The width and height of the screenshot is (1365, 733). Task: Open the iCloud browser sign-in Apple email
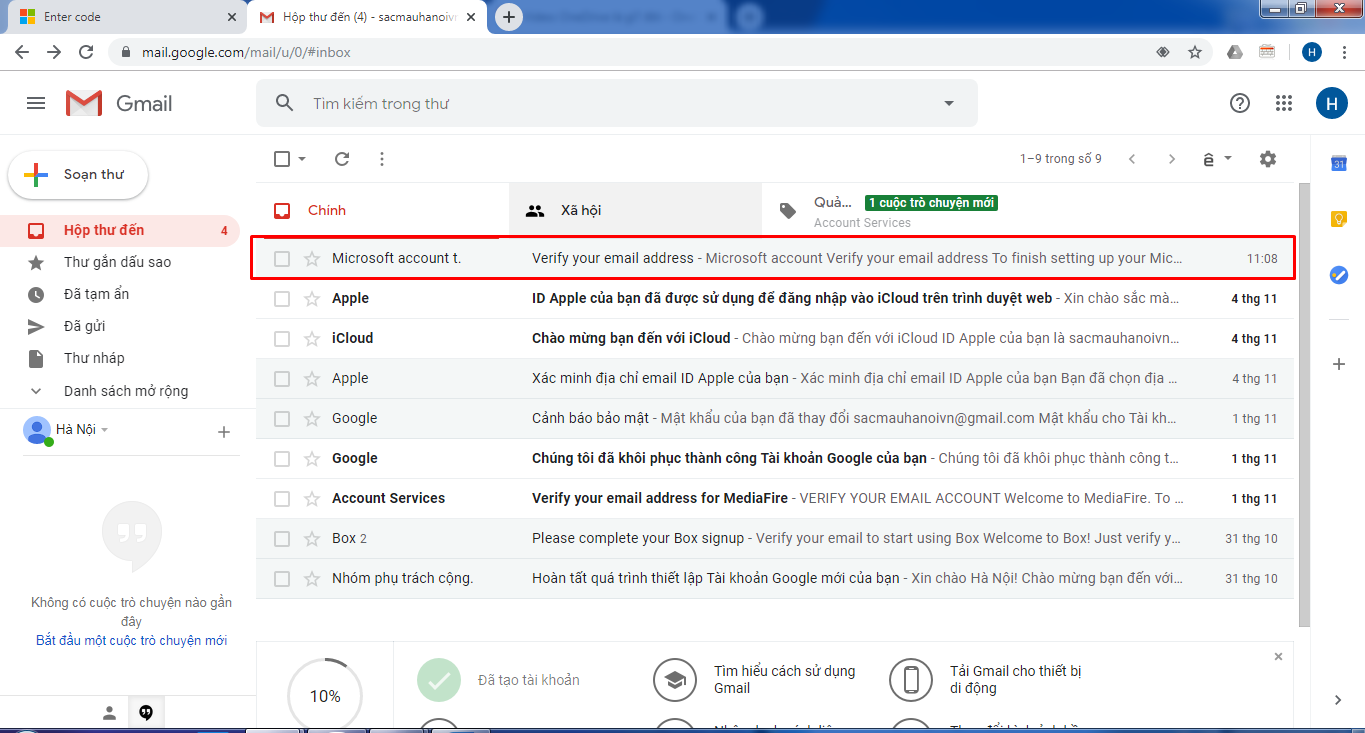point(775,298)
